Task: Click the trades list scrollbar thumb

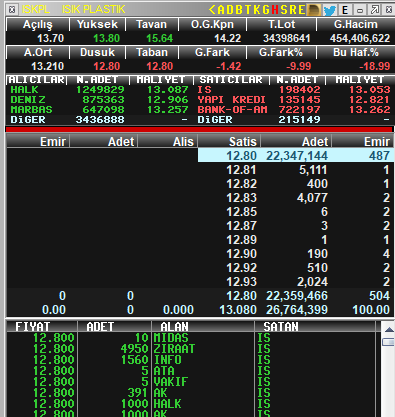Action: click(x=388, y=342)
